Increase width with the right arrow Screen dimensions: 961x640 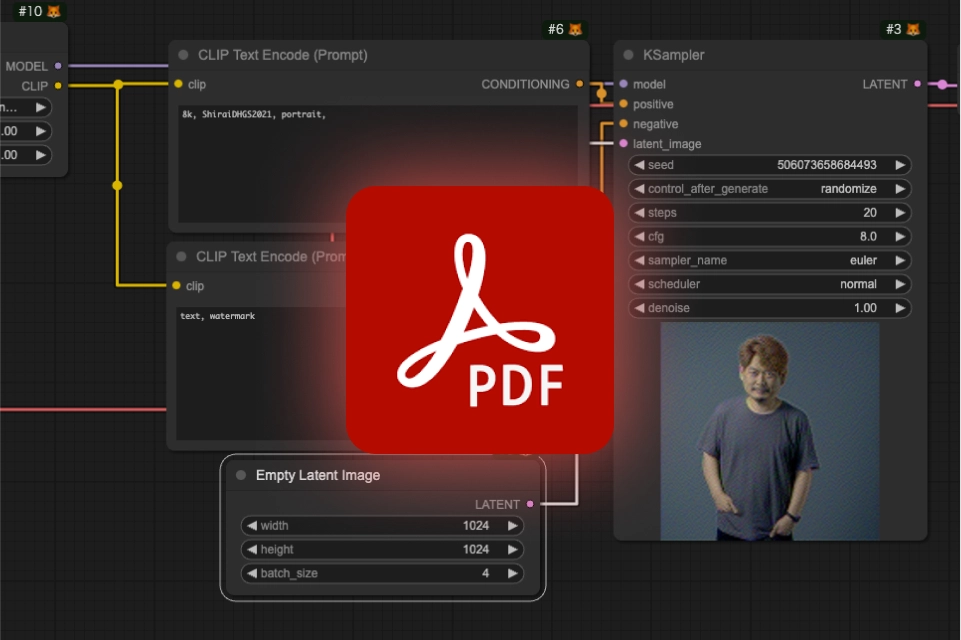point(512,525)
